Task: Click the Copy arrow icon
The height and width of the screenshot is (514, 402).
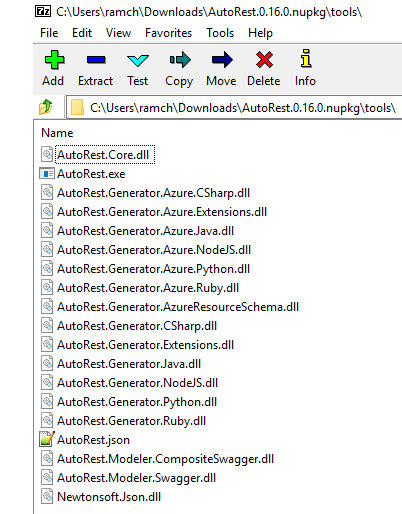Action: pos(180,60)
